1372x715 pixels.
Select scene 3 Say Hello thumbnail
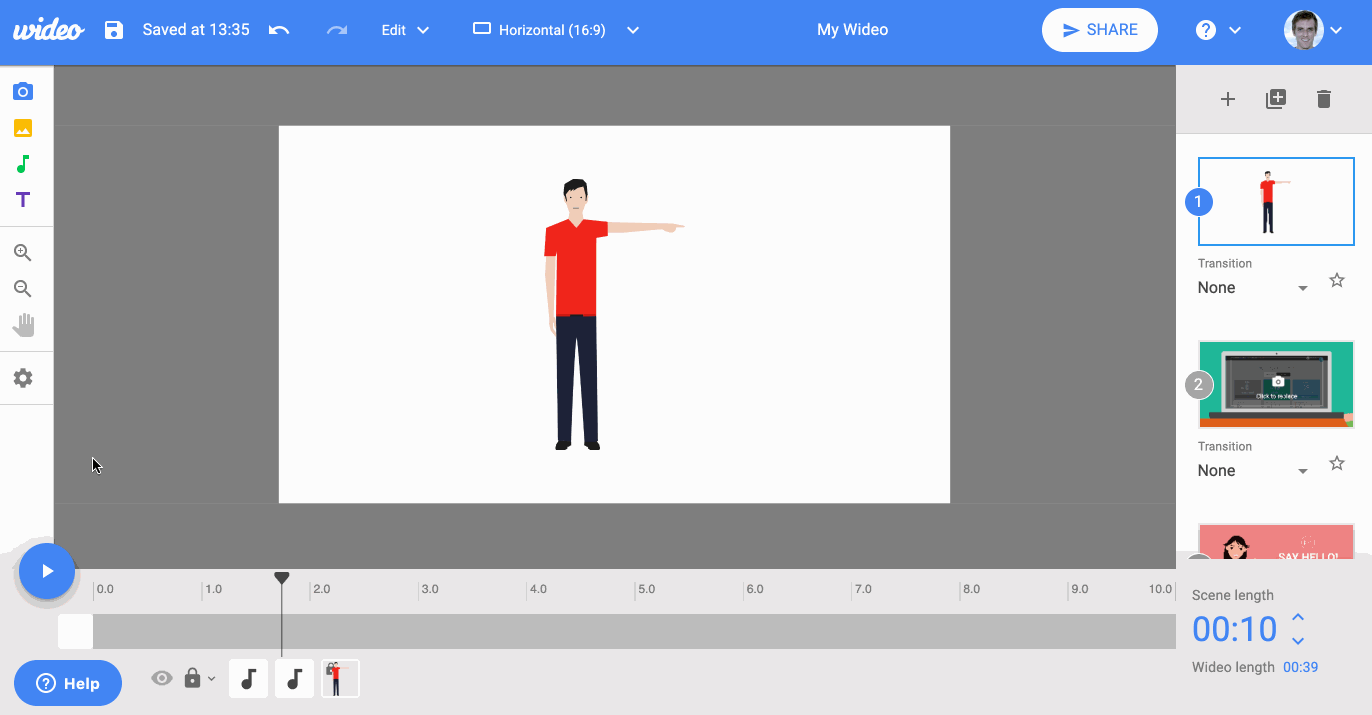pos(1276,541)
